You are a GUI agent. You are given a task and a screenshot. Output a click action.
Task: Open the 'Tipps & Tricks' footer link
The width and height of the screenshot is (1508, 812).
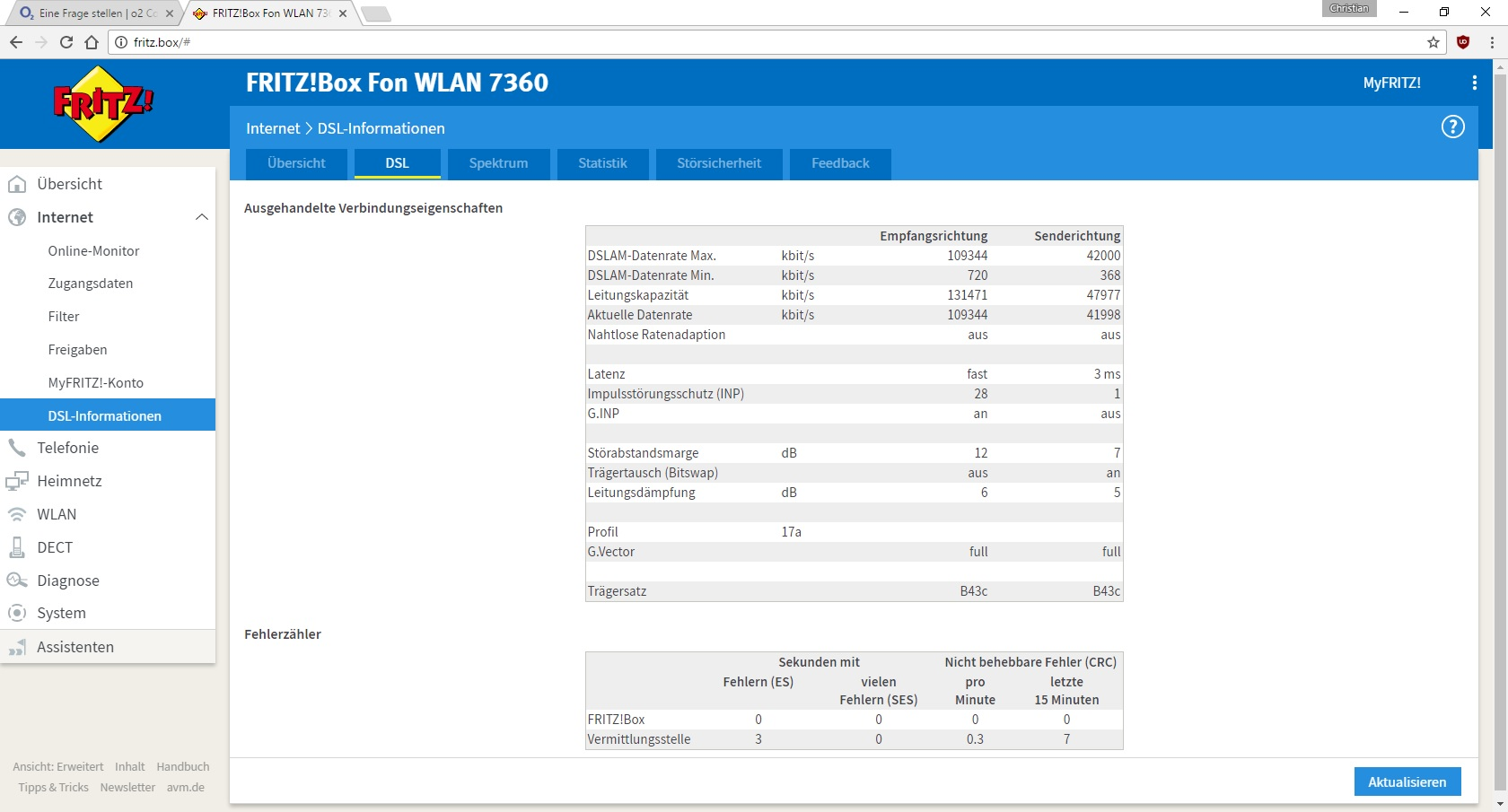point(54,788)
